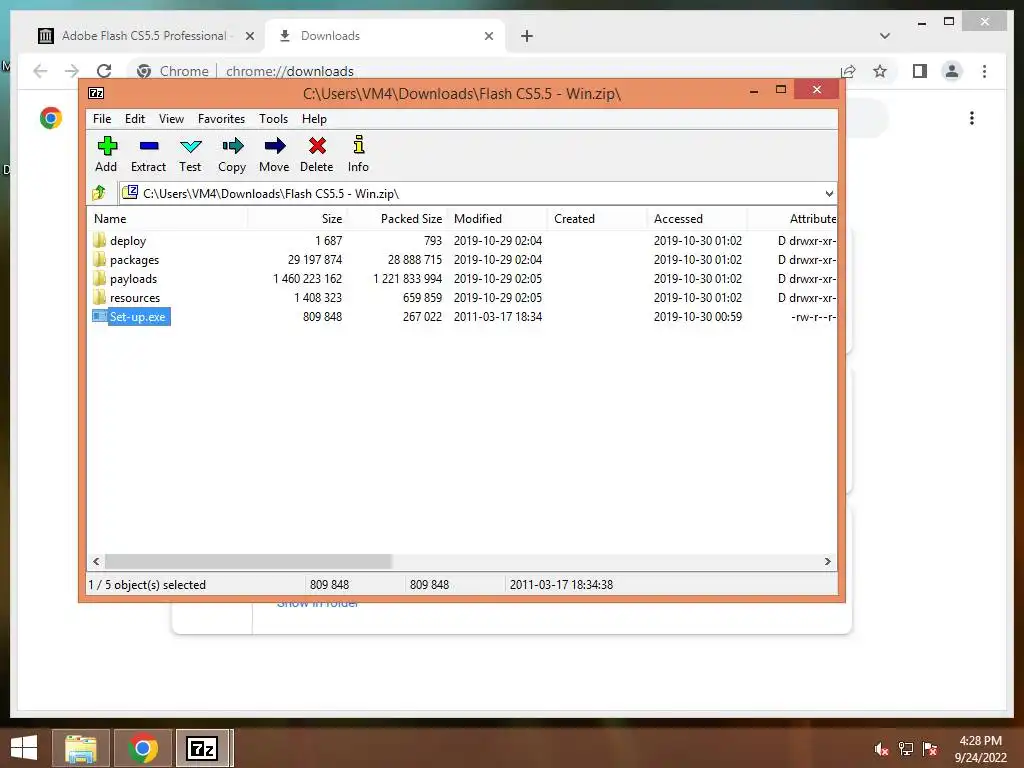This screenshot has height=768, width=1024.
Task: Click the scroll right arrow
Action: (828, 562)
